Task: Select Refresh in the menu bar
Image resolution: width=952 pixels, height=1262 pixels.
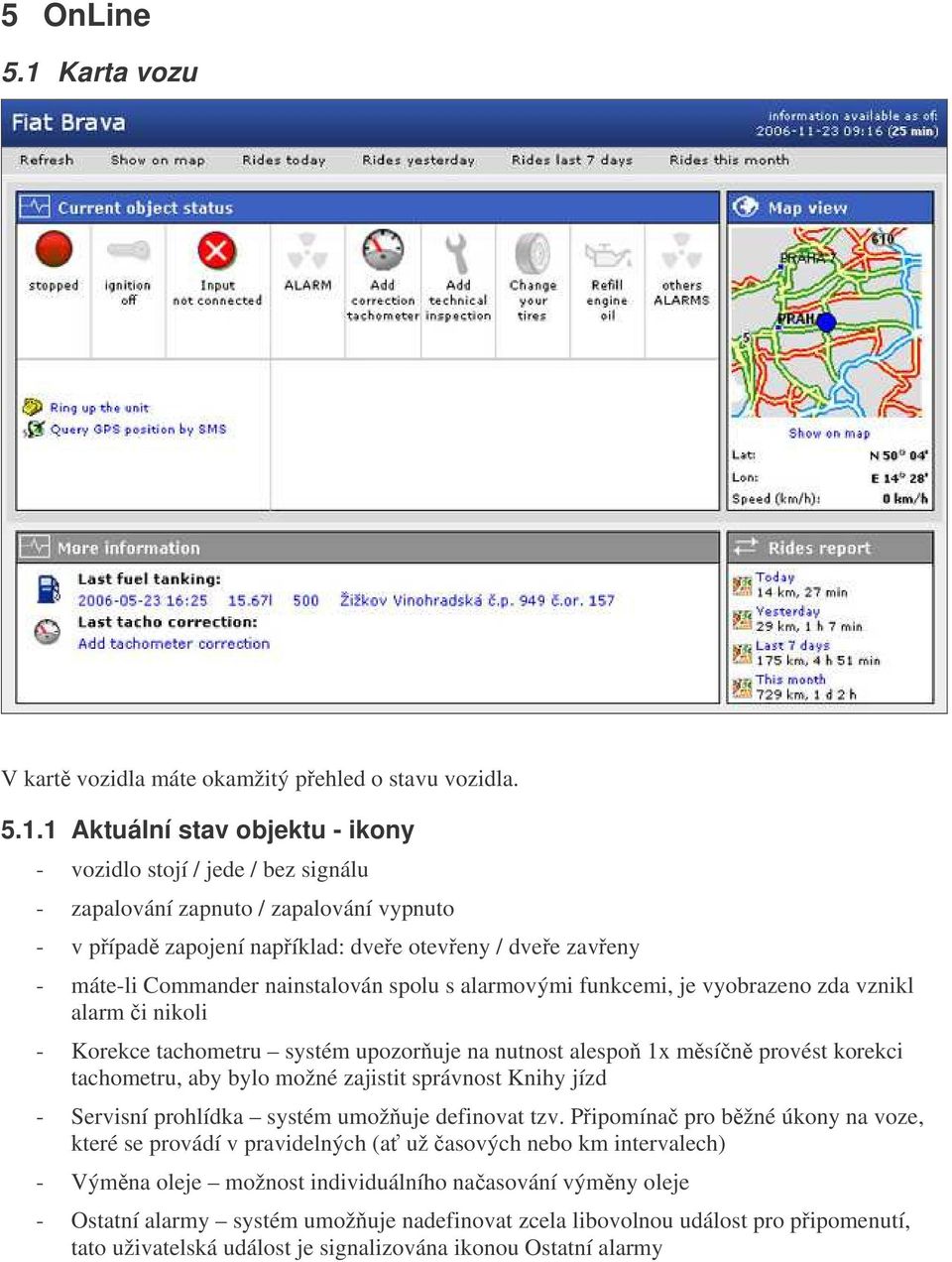Action: pyautogui.click(x=47, y=160)
